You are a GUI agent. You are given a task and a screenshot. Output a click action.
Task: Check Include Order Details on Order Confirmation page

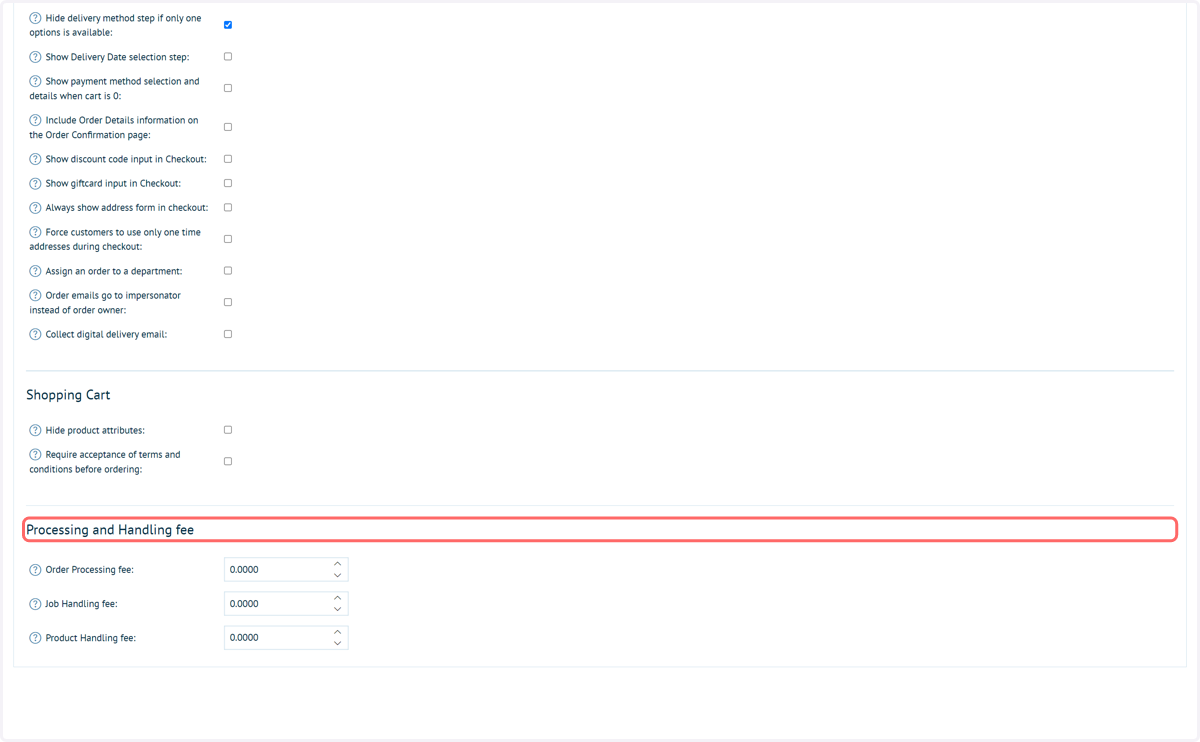tap(228, 127)
